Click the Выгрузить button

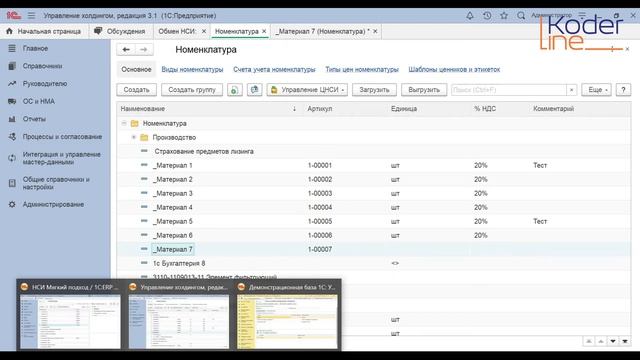[424, 90]
